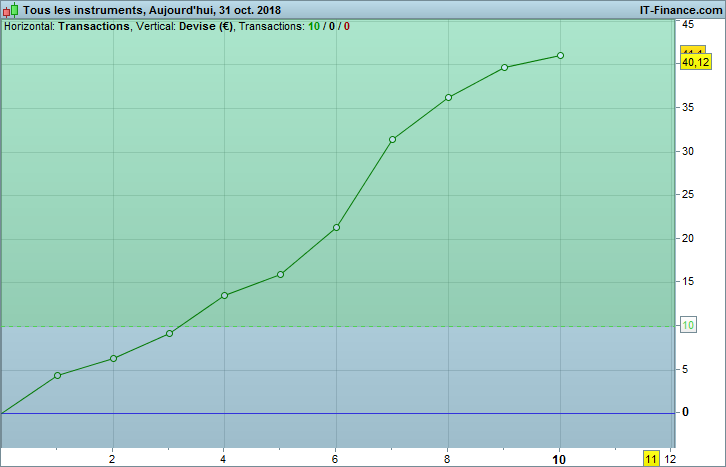The image size is (726, 467).
Task: Click the 12 label on the horizontal axis
Action: point(670,459)
